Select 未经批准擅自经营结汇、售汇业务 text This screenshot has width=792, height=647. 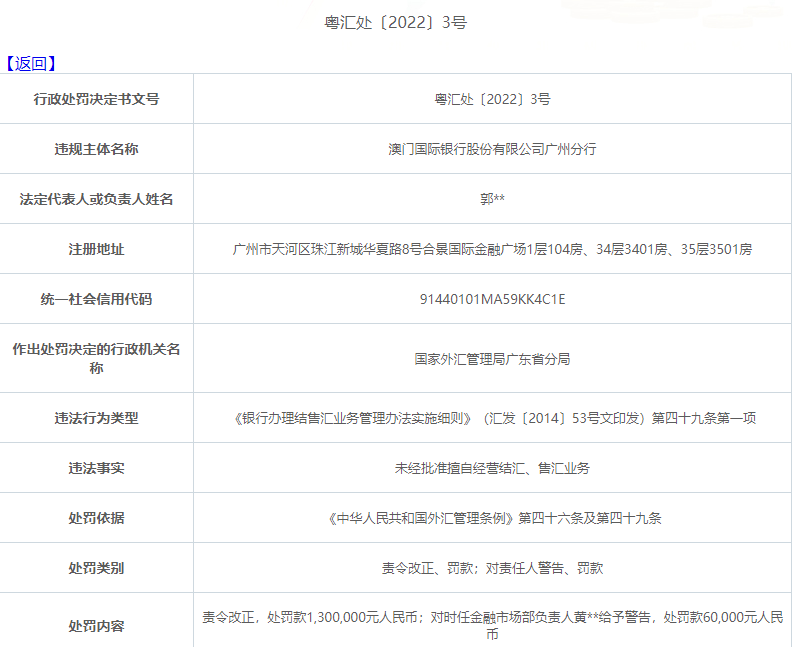pos(492,468)
